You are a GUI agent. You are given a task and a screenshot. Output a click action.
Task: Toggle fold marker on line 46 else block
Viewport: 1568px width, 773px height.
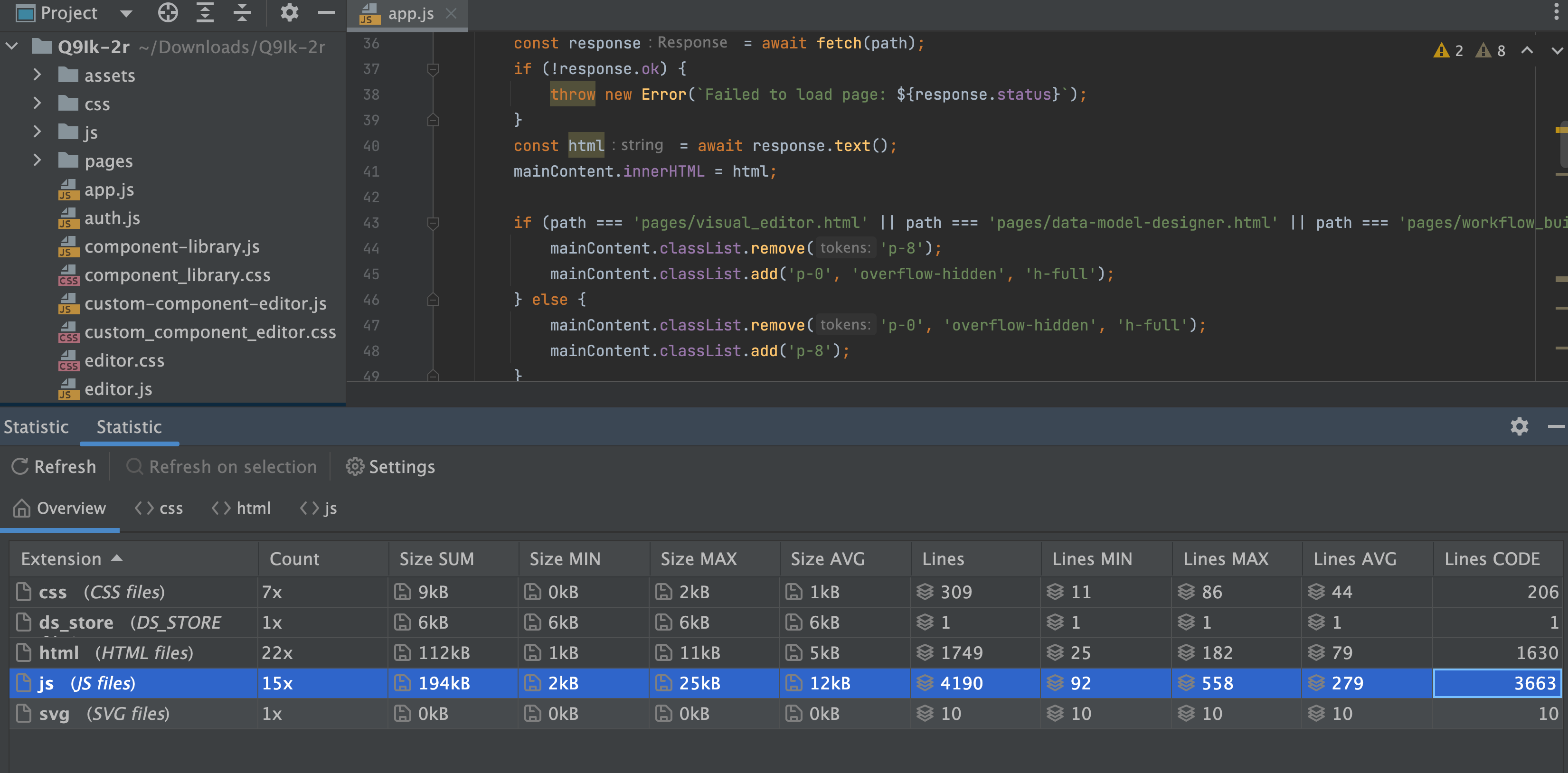(433, 300)
